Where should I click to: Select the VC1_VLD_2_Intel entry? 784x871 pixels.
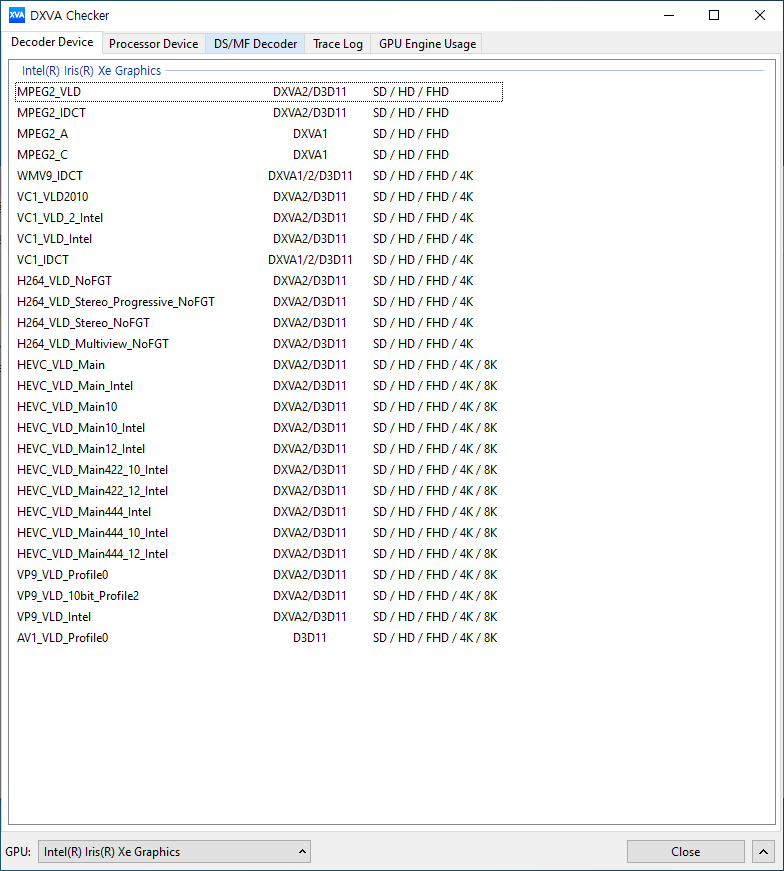pos(259,218)
